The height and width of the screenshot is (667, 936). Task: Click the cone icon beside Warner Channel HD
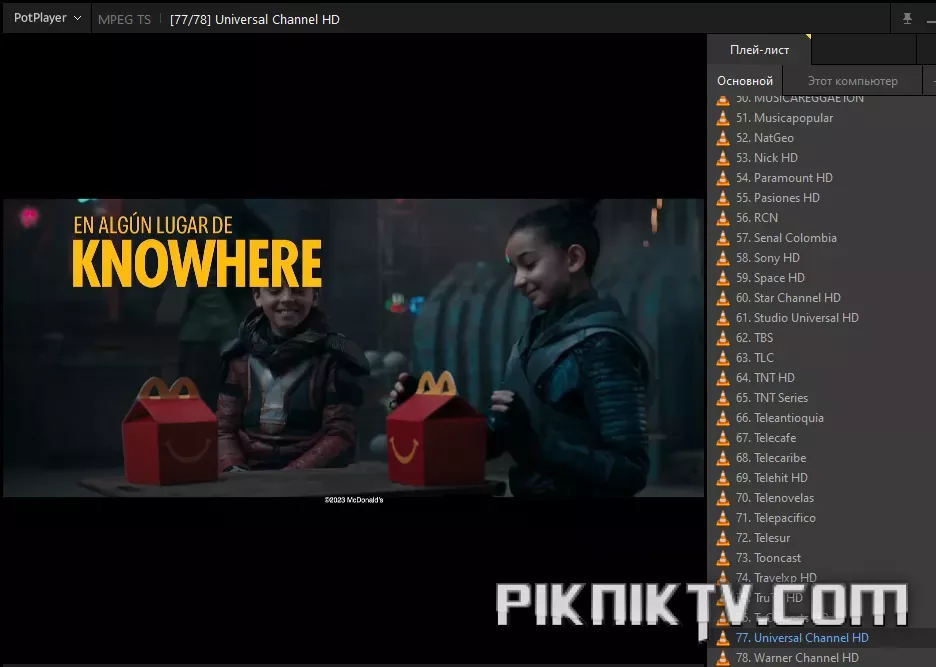tap(723, 658)
